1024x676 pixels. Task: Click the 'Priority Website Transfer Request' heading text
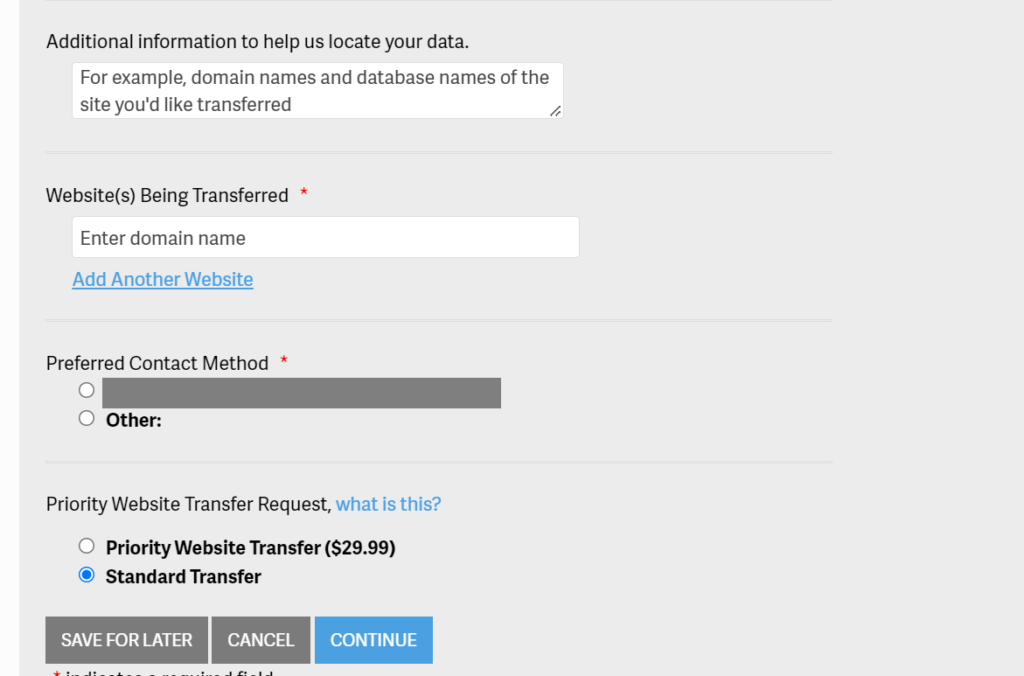(x=186, y=504)
